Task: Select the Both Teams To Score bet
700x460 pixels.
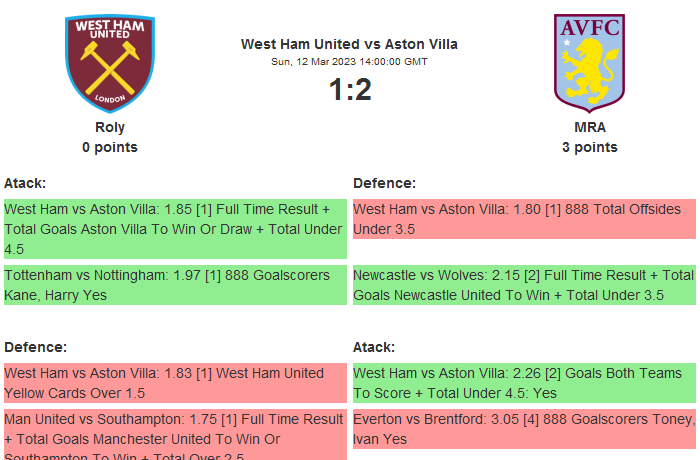Action: pyautogui.click(x=523, y=383)
